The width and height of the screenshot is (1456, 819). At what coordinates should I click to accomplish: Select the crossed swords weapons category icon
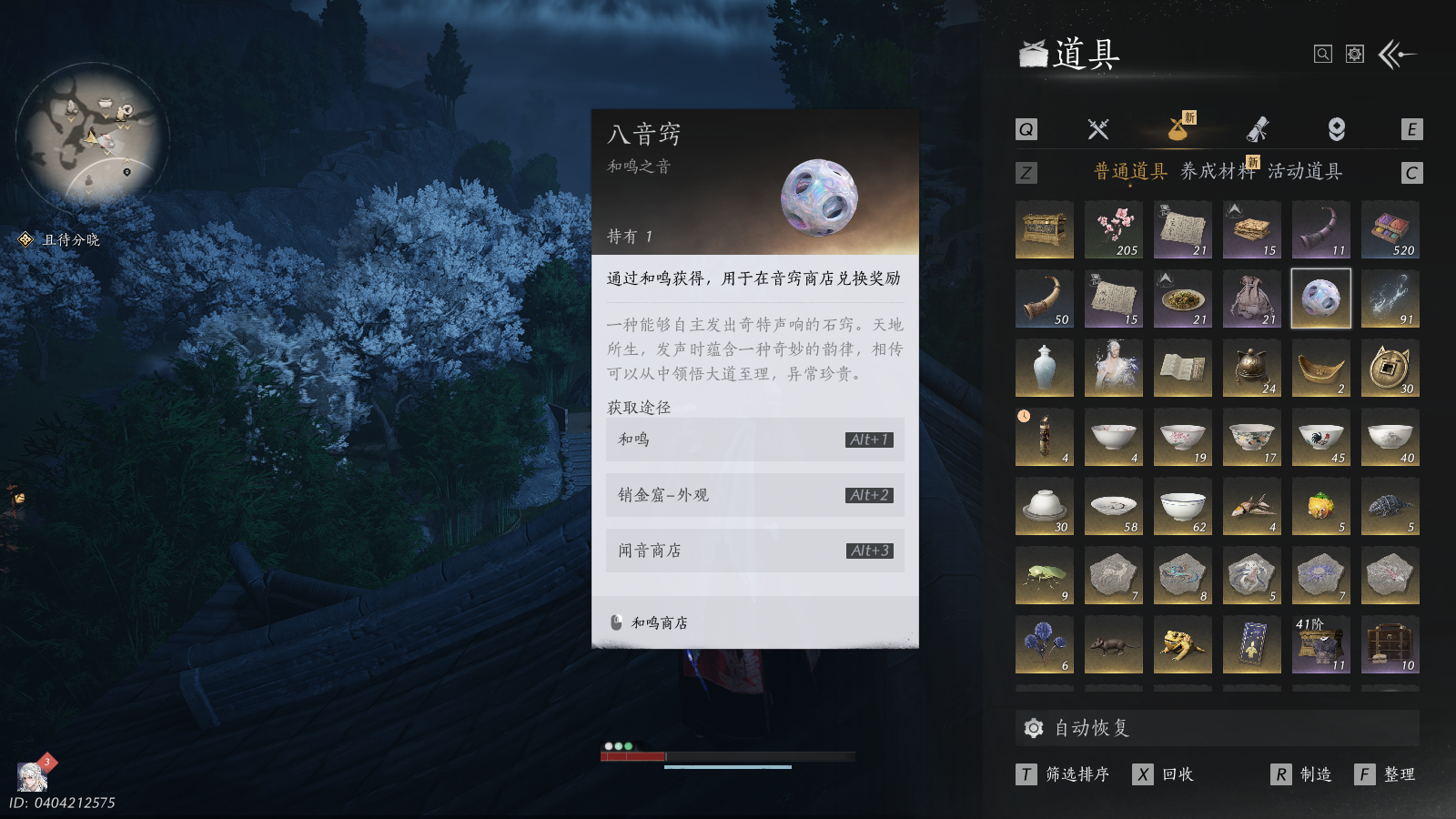pos(1098,129)
